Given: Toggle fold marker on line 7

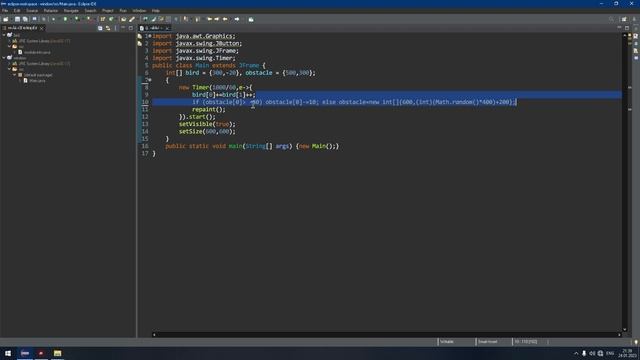Looking at the screenshot, I should point(150,80).
